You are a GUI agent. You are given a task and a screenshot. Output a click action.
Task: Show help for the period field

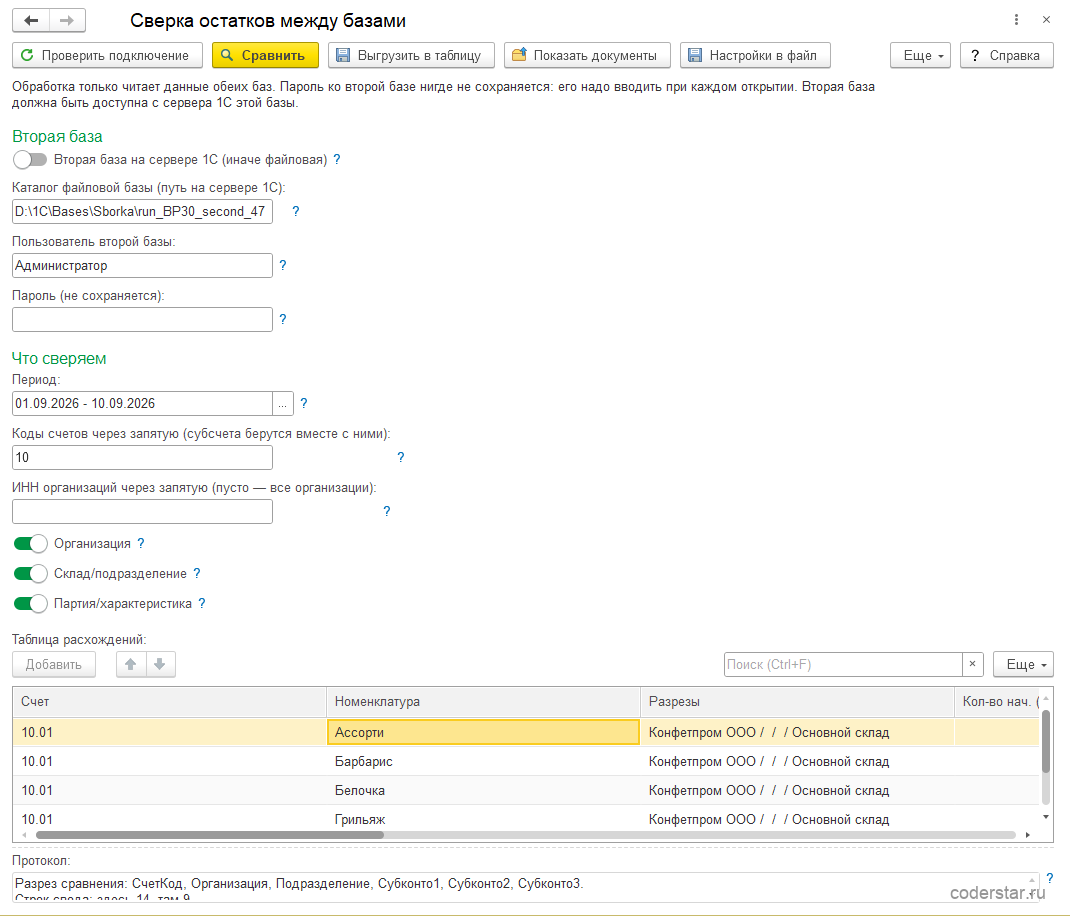304,403
